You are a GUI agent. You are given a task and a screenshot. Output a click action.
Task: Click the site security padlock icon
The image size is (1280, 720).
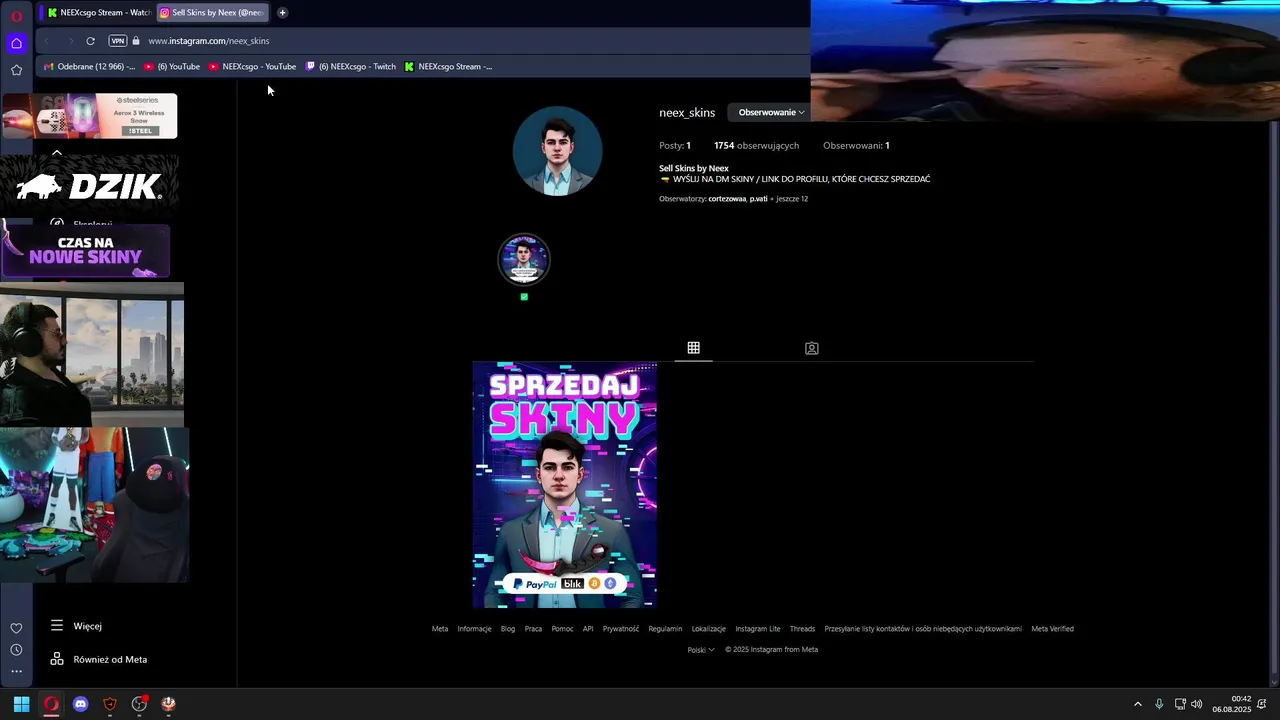point(136,41)
